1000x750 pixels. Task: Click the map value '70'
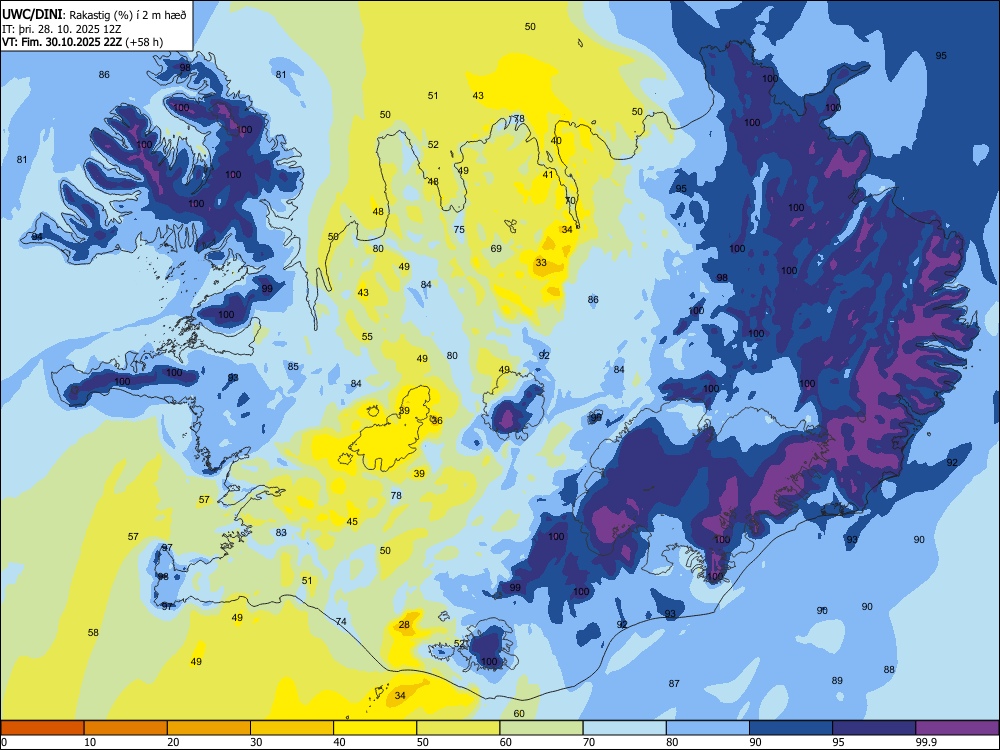[x=570, y=200]
